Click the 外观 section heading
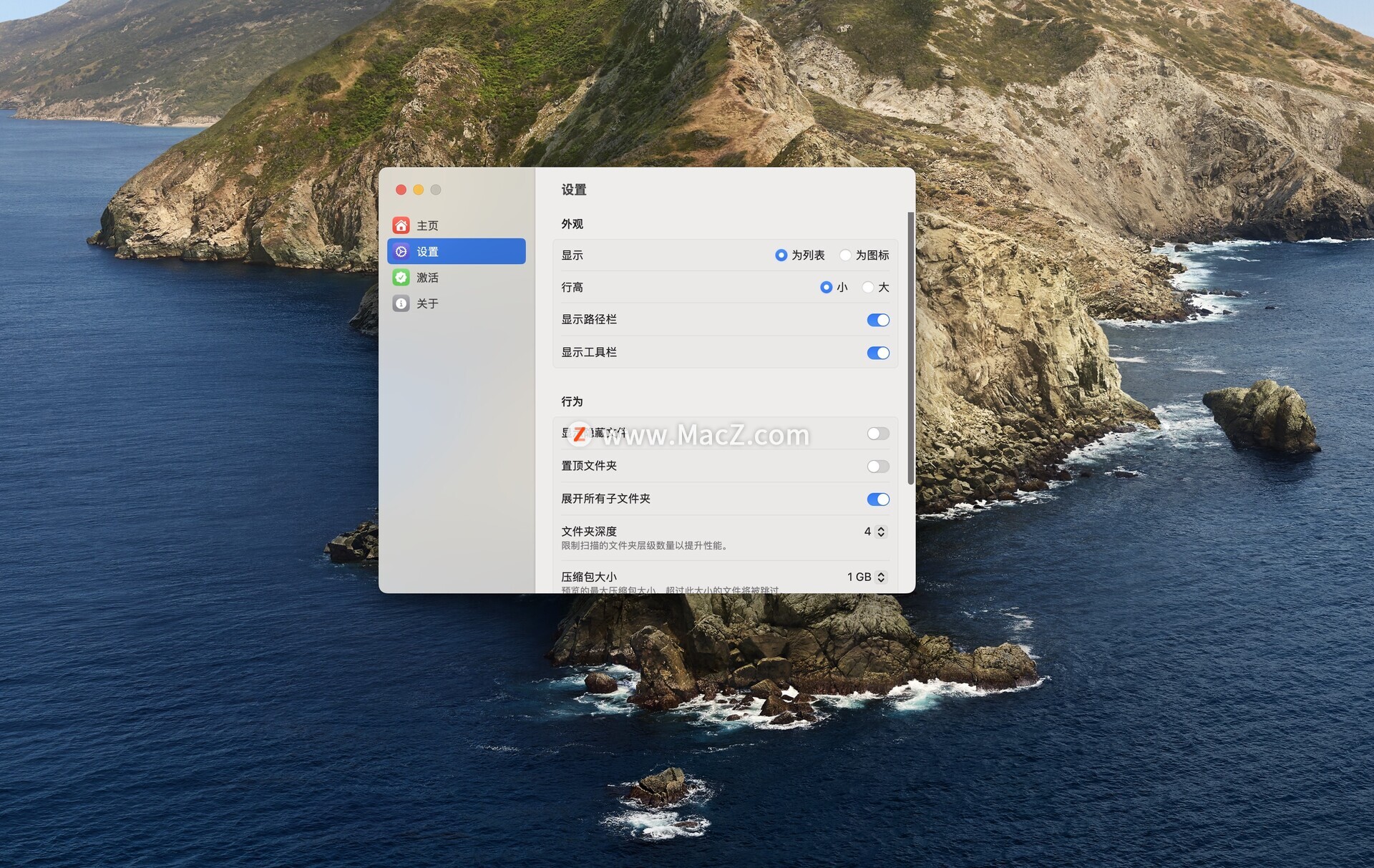This screenshot has width=1374, height=868. point(572,224)
